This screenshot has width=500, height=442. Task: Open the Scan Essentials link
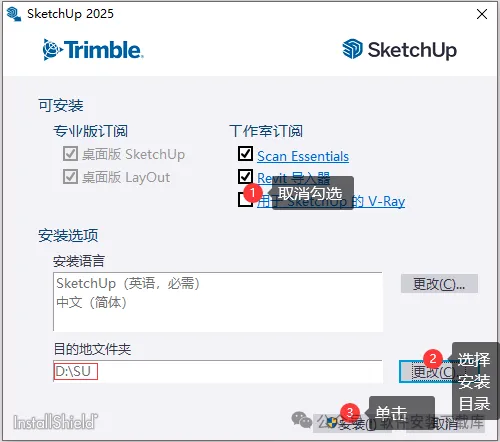pos(303,156)
